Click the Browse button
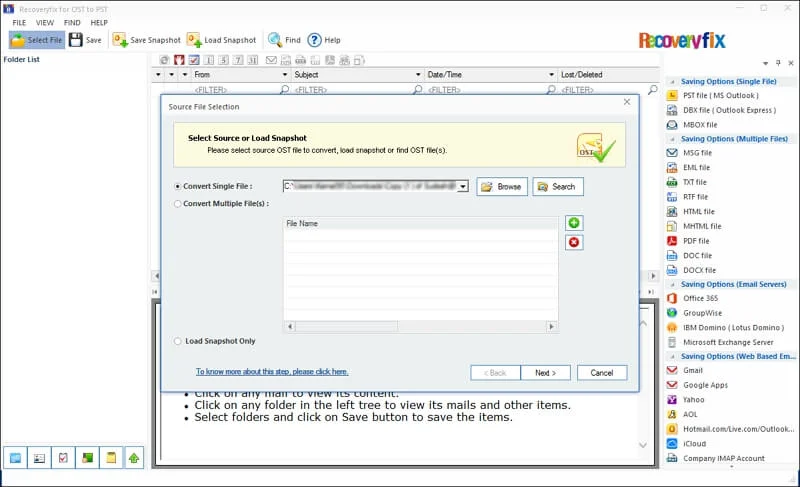The image size is (800, 487). click(x=501, y=187)
